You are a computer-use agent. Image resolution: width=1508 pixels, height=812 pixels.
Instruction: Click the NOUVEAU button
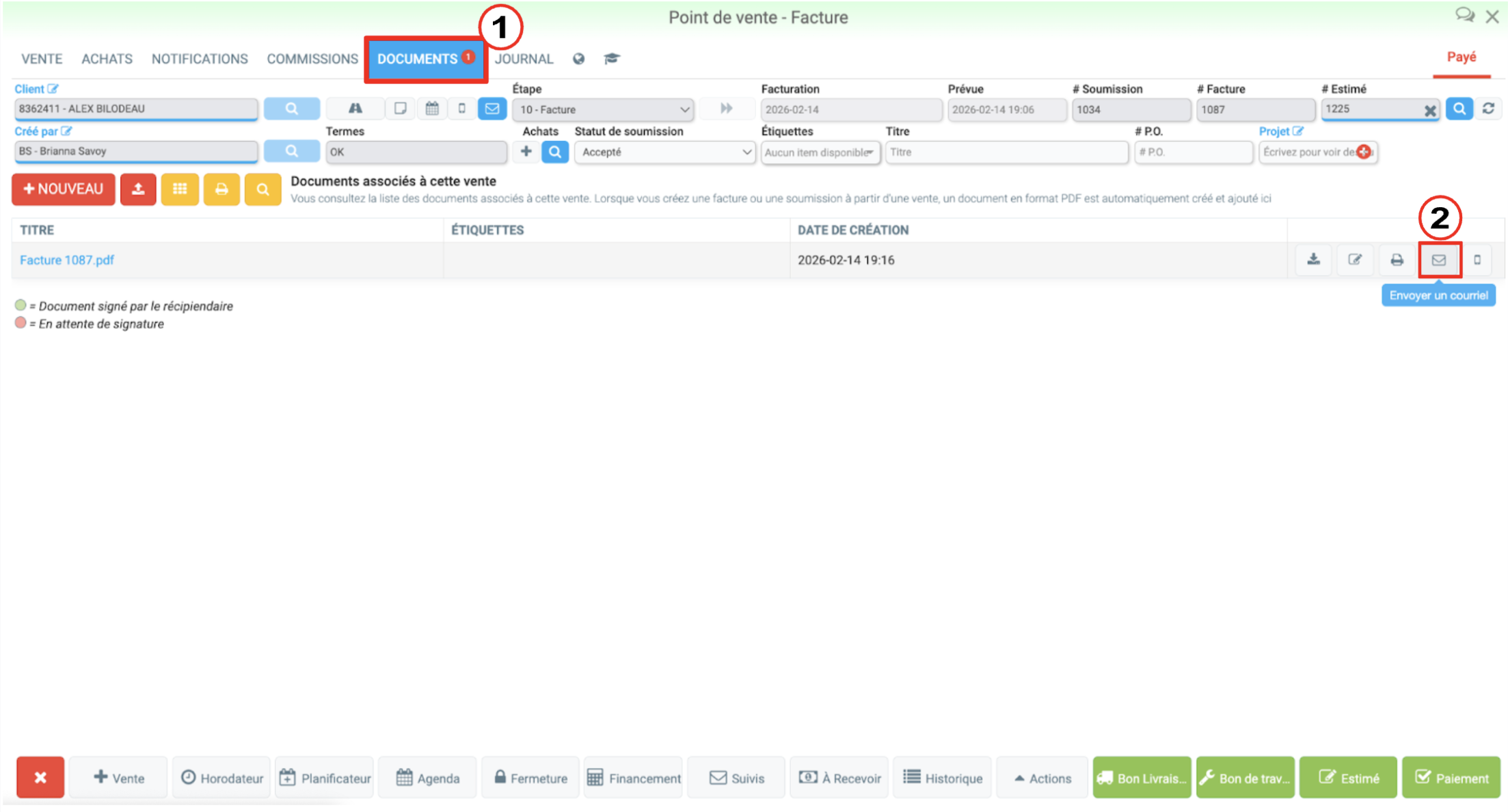(x=63, y=189)
